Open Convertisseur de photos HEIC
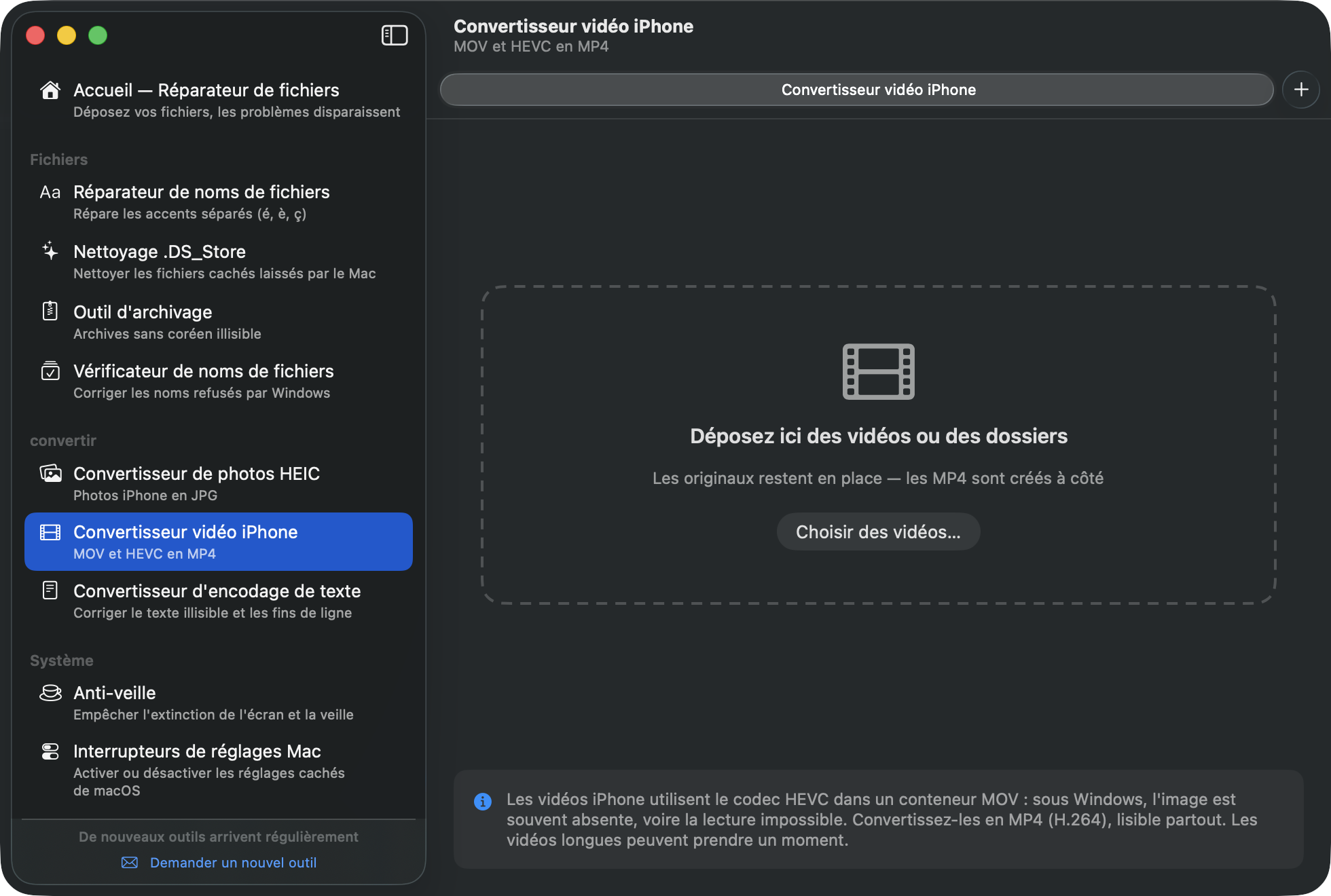Image resolution: width=1331 pixels, height=896 pixels. coord(219,483)
